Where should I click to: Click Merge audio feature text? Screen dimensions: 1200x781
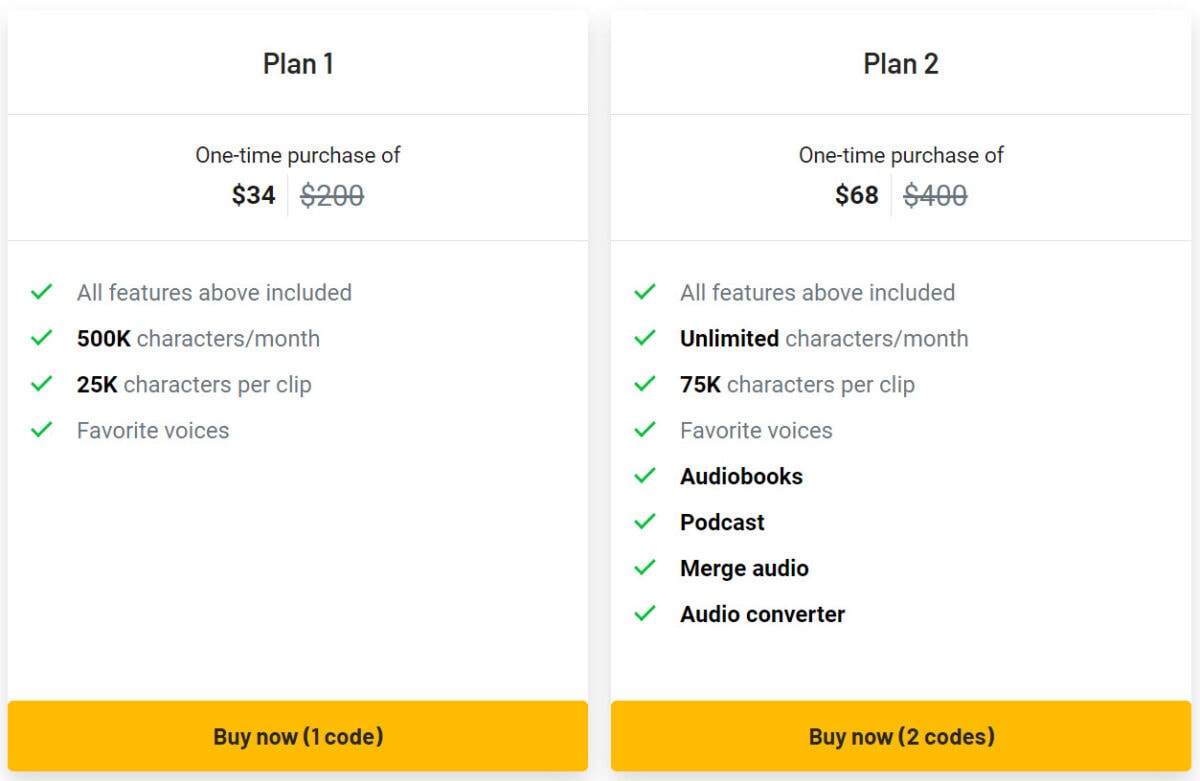(744, 568)
